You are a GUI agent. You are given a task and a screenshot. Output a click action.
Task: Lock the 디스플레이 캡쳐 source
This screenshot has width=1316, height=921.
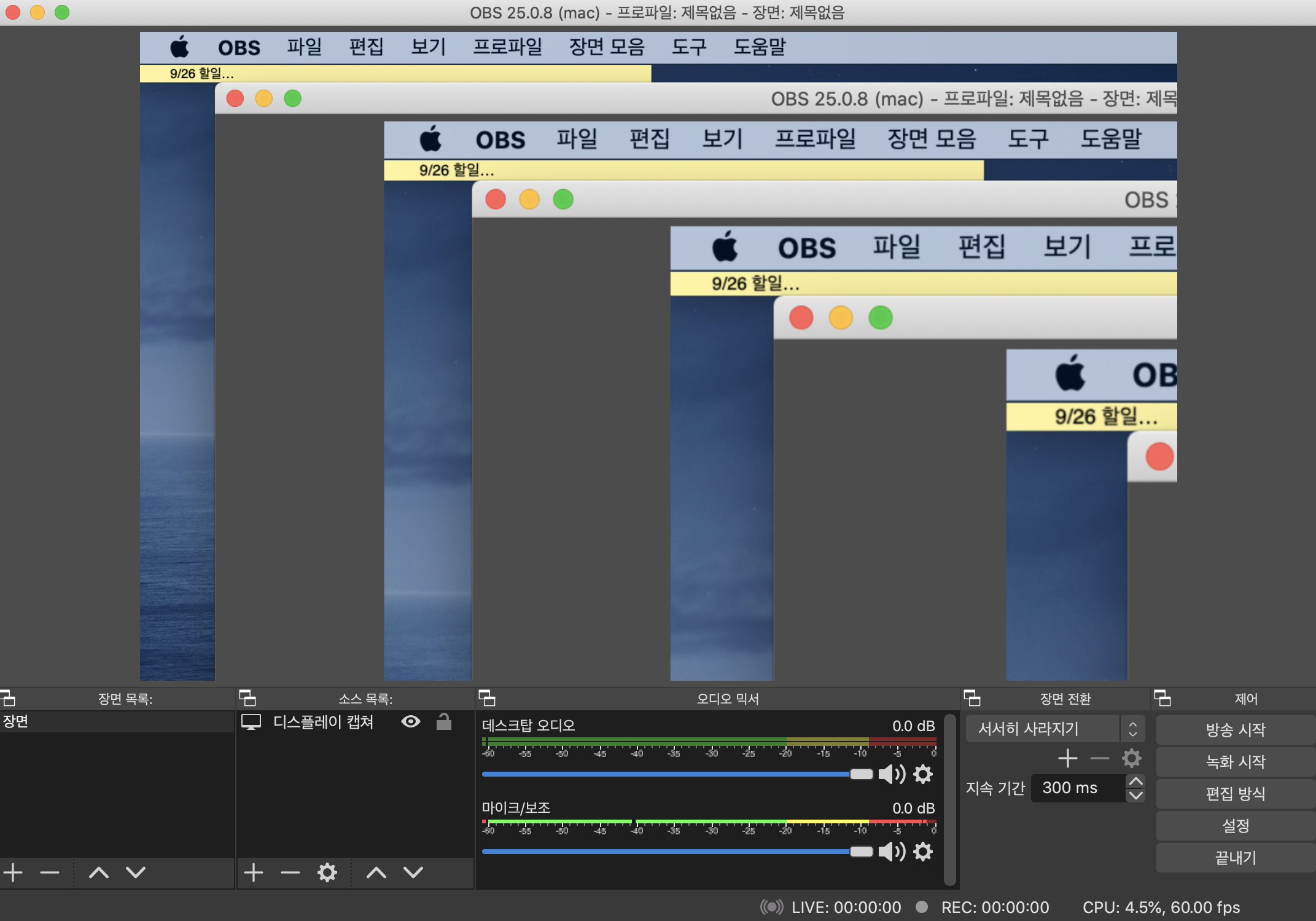pos(443,721)
